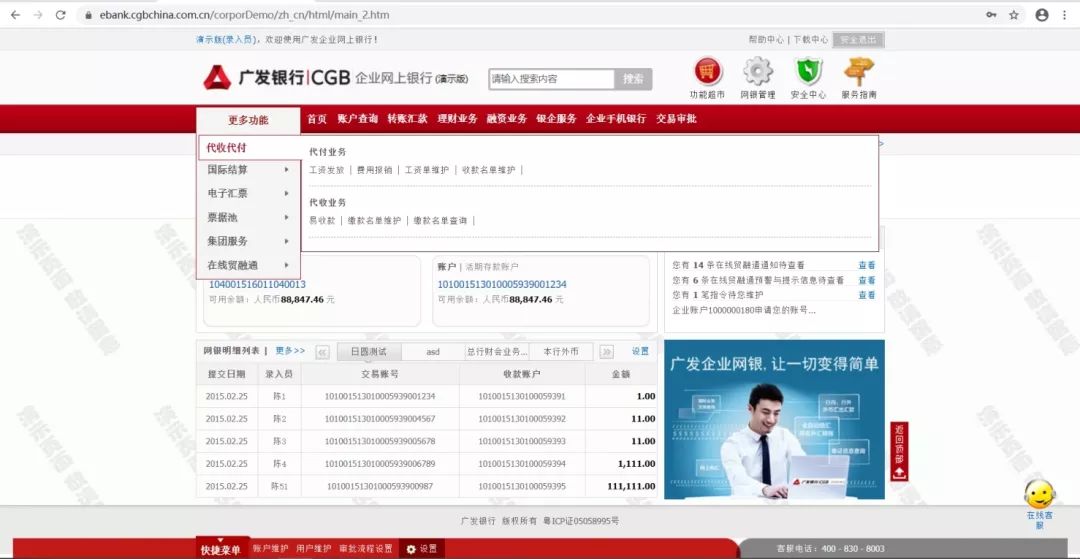
Task: Open the Chrome three-dot menu
Action: 1065,14
